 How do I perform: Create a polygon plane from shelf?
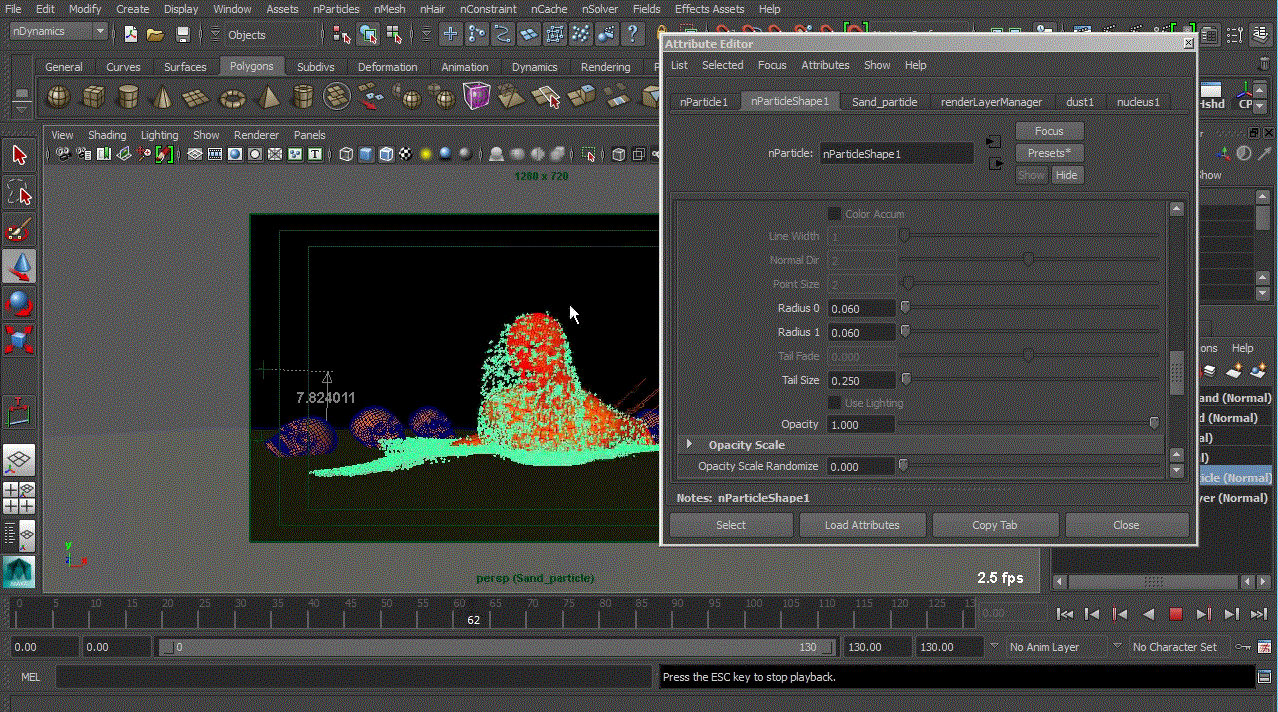[198, 97]
